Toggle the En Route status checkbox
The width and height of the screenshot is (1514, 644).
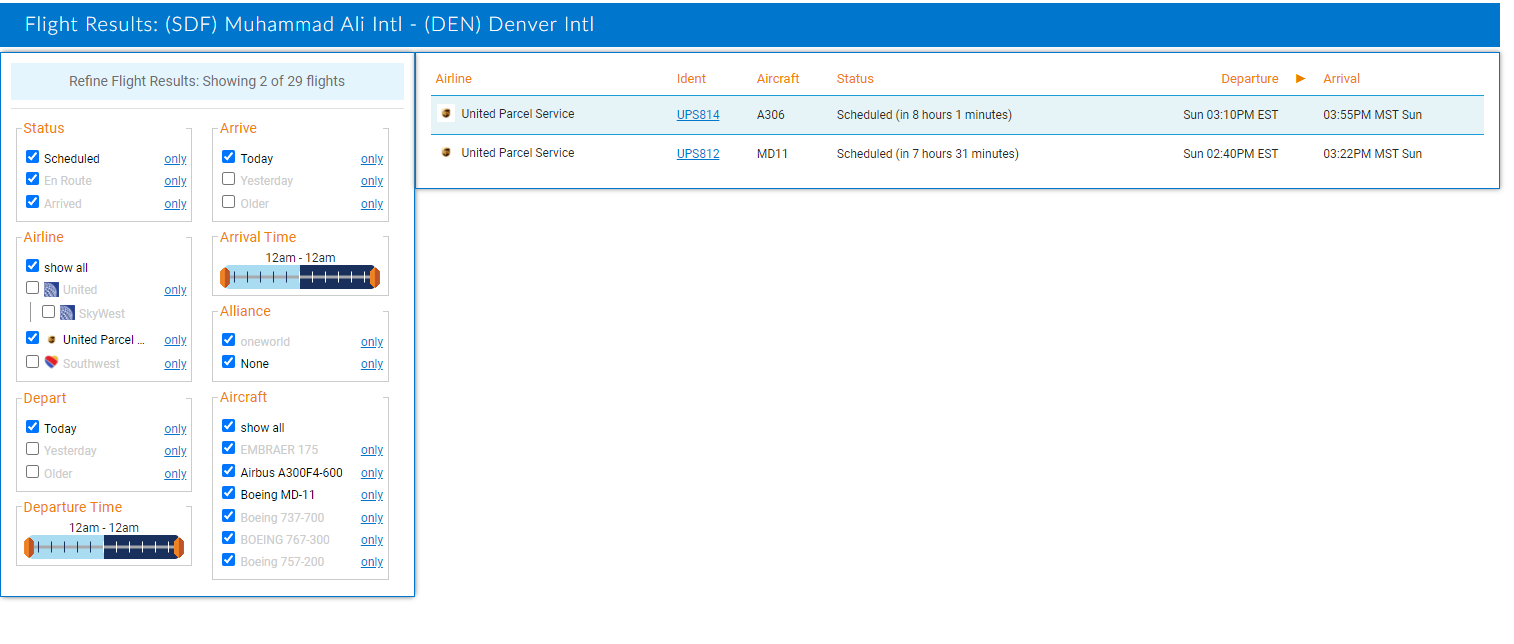coord(32,179)
